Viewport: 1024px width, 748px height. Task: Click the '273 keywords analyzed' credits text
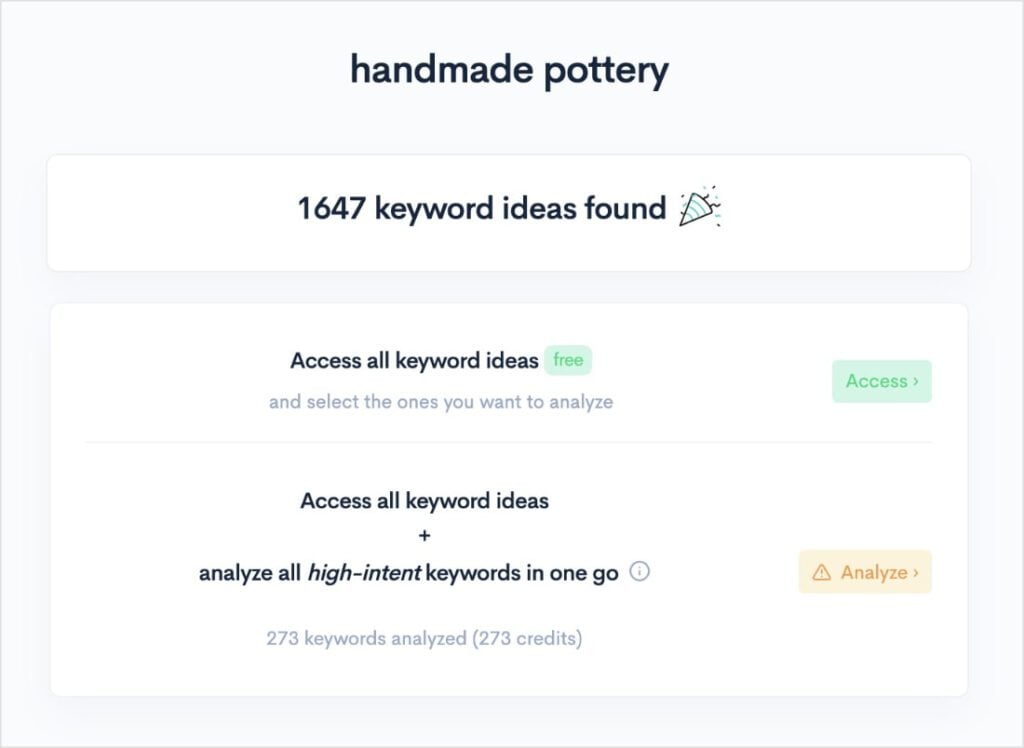424,638
